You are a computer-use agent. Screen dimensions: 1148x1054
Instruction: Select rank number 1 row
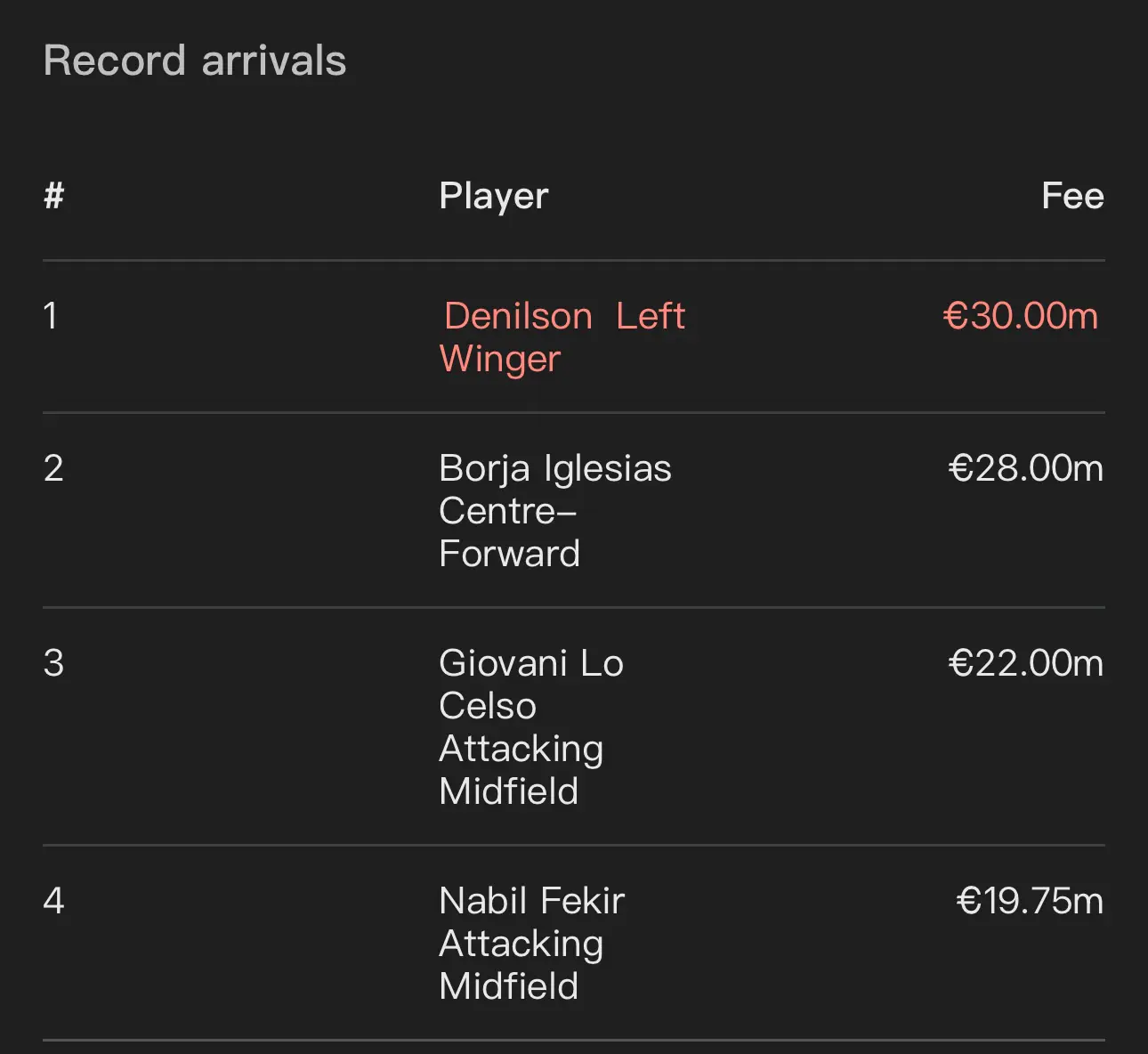click(x=574, y=337)
